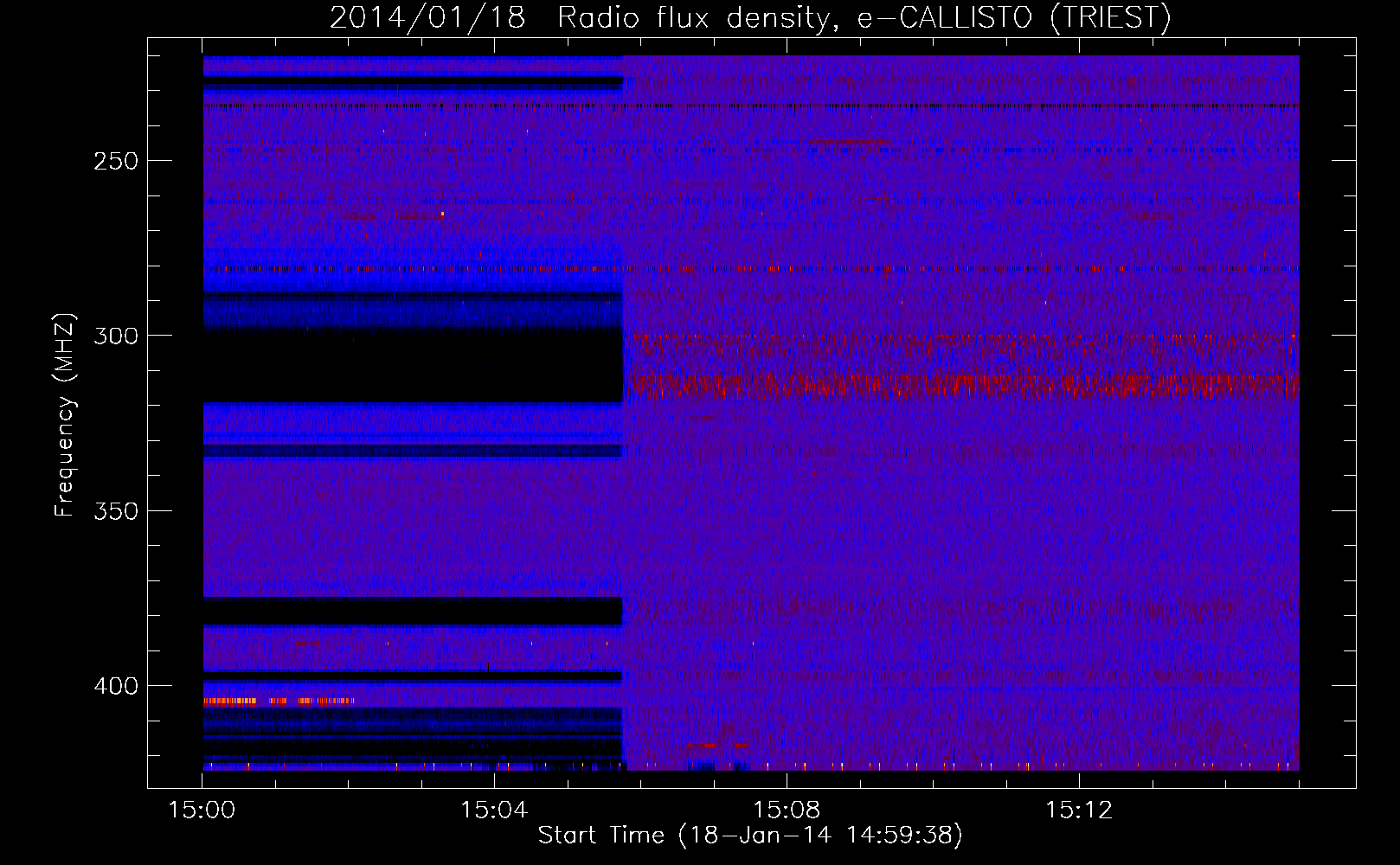This screenshot has height=865, width=1400.
Task: Click the 'Frequency (MHZ)' axis label
Action: [65, 414]
